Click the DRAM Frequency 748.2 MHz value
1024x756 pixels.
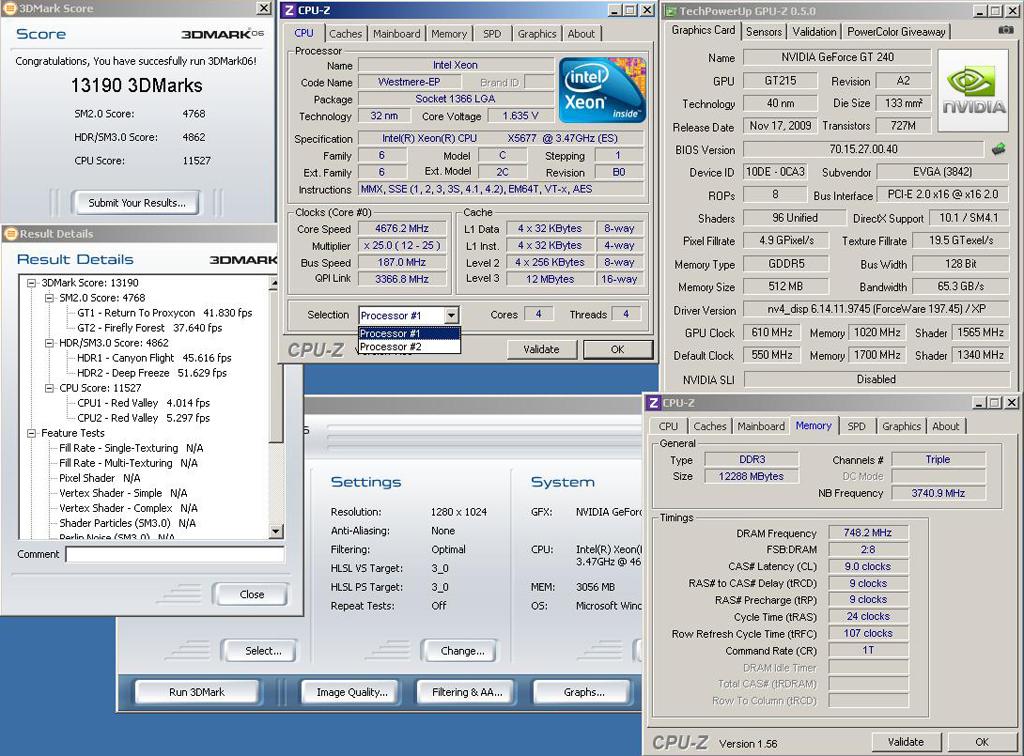pos(867,533)
